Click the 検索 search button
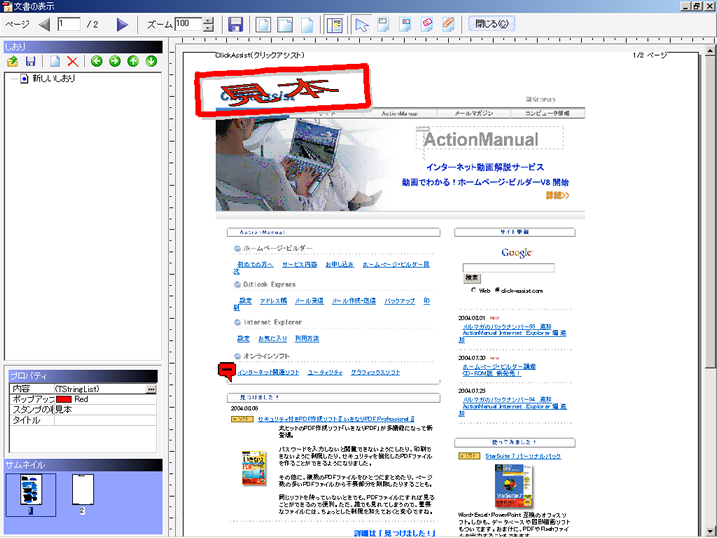Viewport: 717px width, 538px height. click(x=472, y=278)
